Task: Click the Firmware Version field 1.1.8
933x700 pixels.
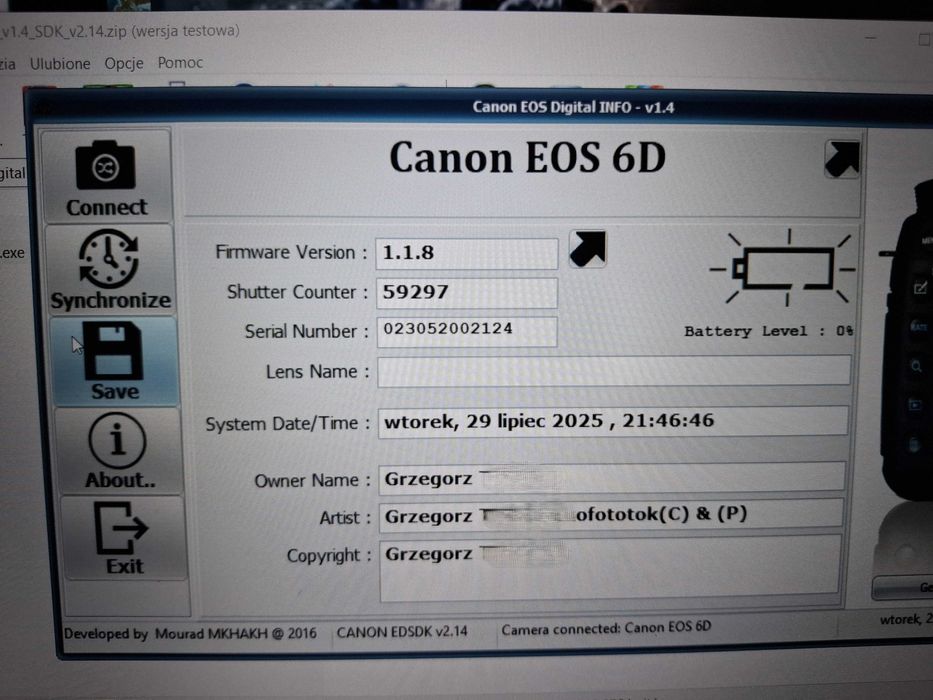Action: pos(466,254)
